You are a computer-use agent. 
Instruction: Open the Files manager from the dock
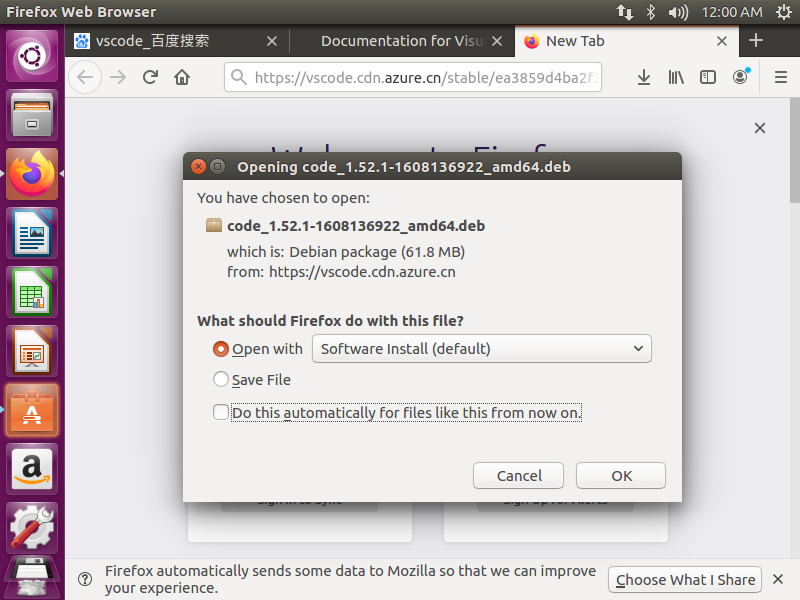32,115
